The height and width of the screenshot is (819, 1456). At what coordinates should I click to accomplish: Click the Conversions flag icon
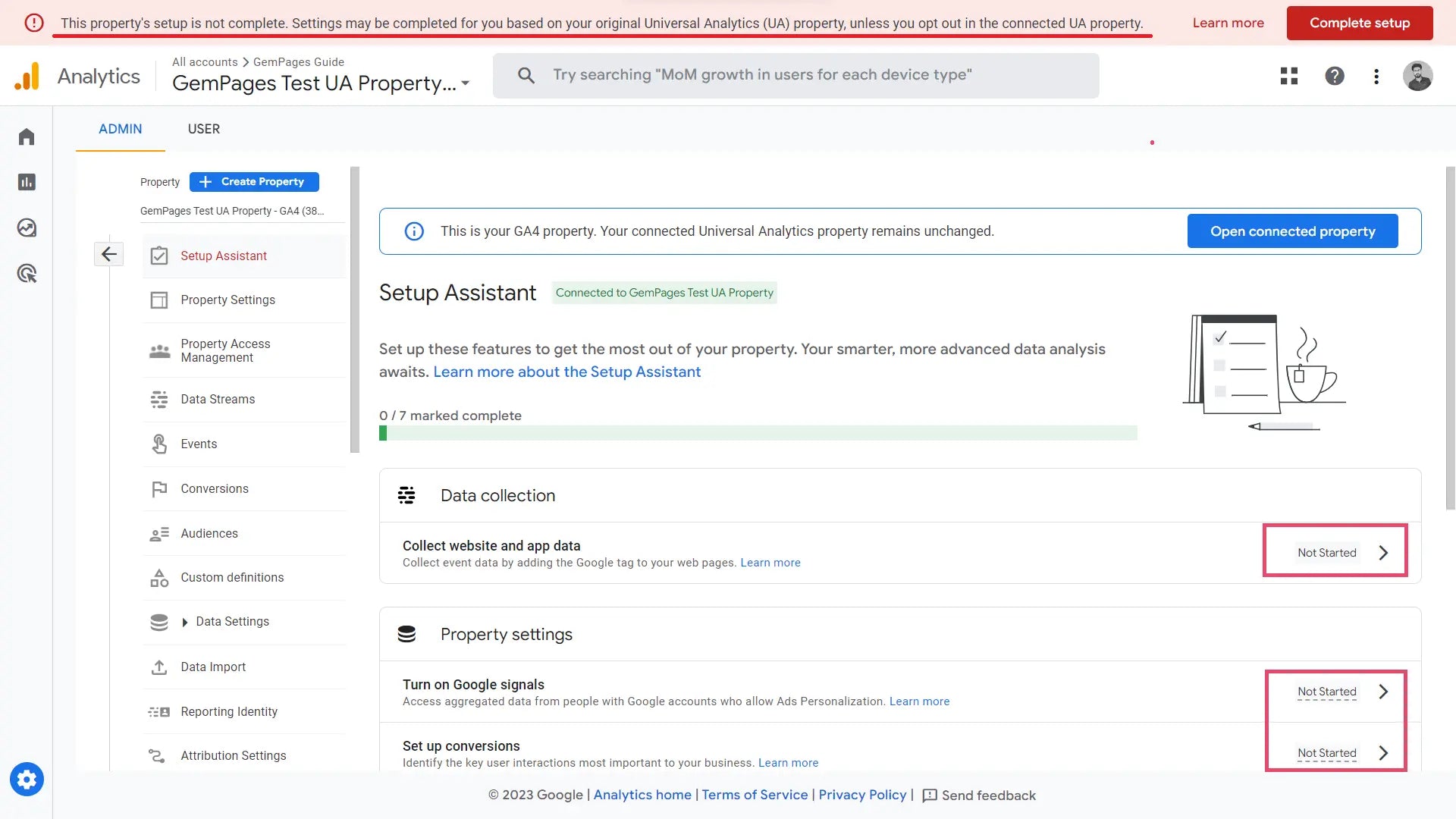159,489
